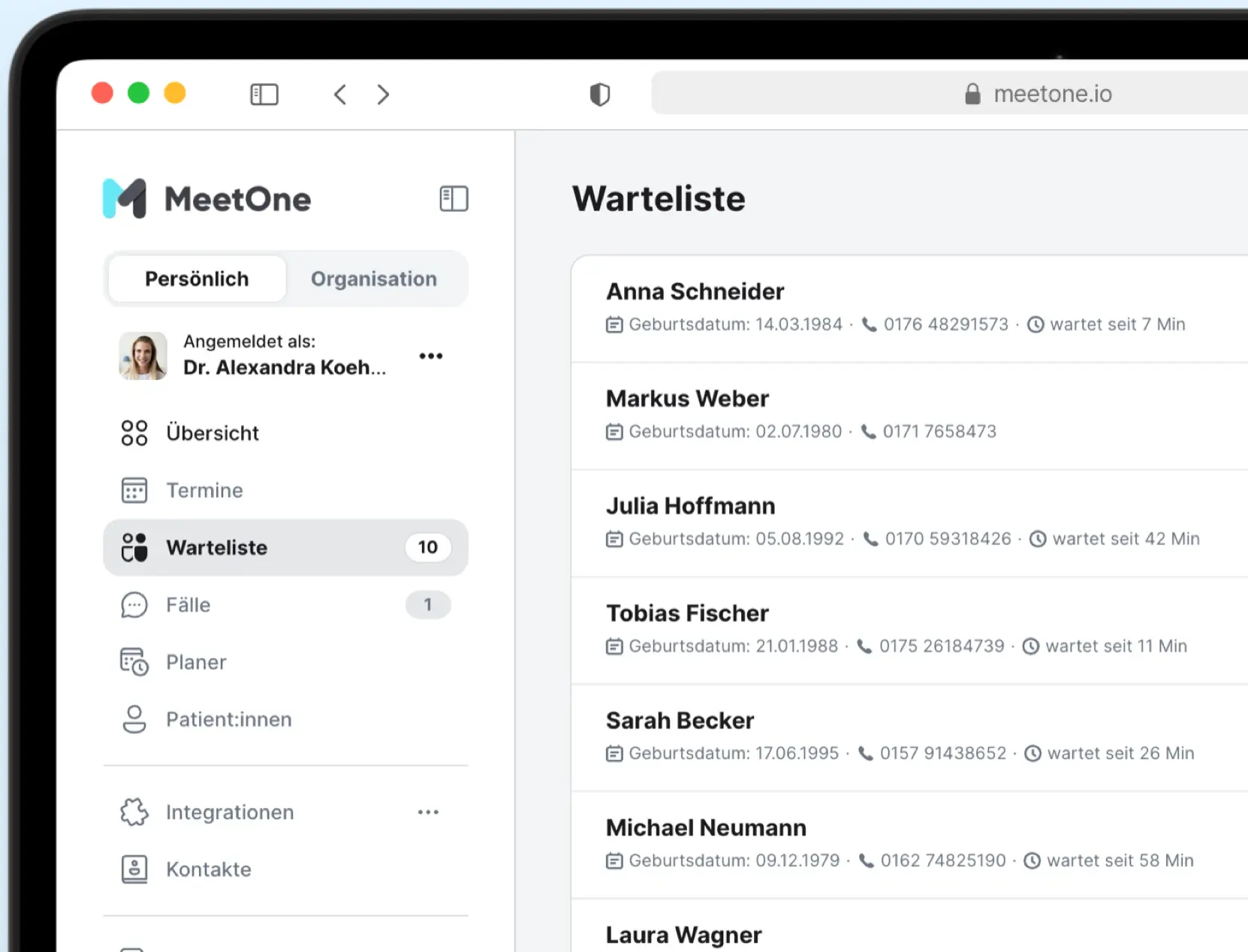The image size is (1248, 952).
Task: Click the meetone.io address bar
Action: click(x=950, y=94)
